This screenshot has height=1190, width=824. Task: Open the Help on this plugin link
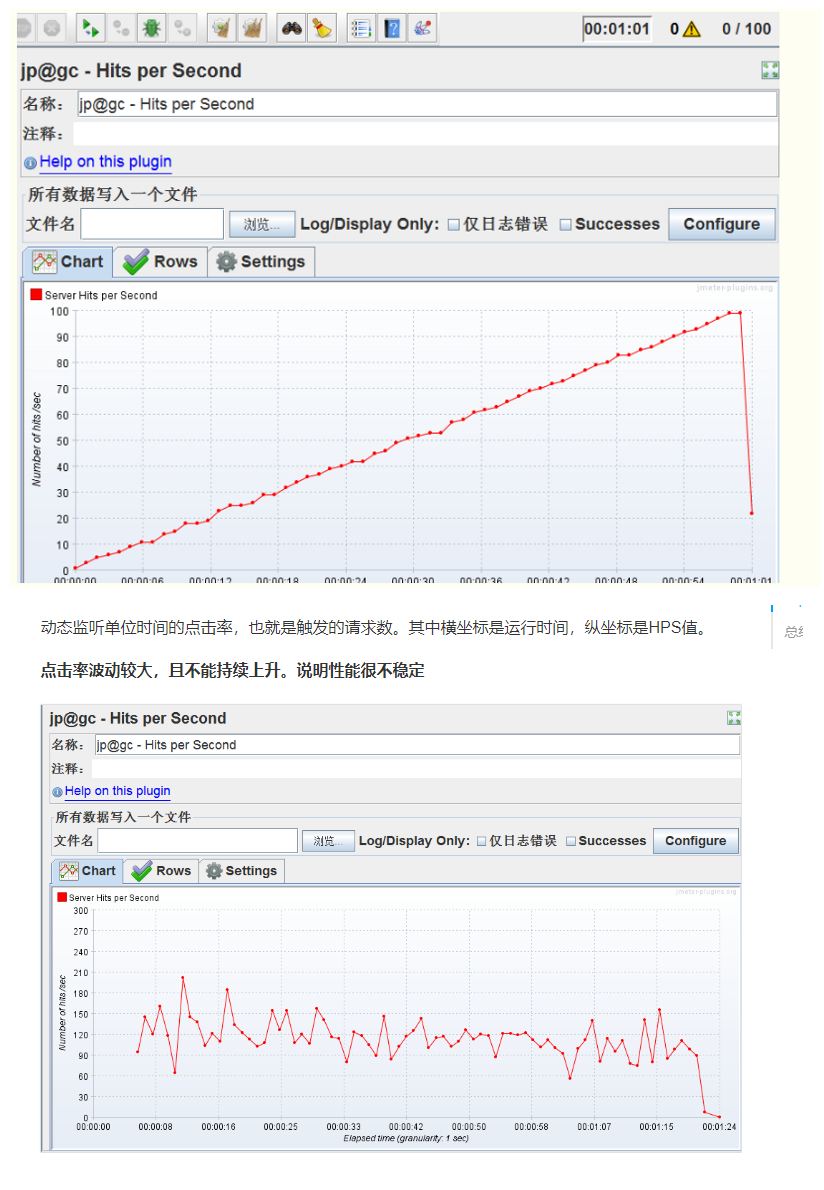104,161
